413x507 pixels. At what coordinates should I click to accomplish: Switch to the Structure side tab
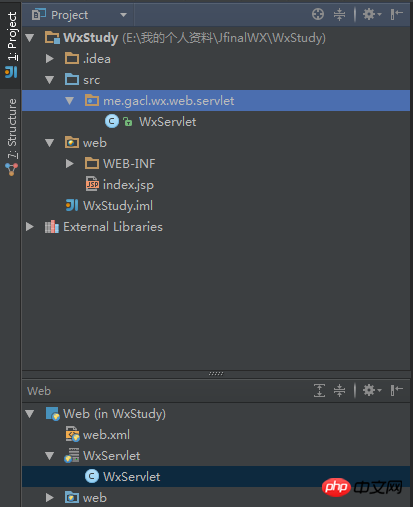pyautogui.click(x=12, y=137)
